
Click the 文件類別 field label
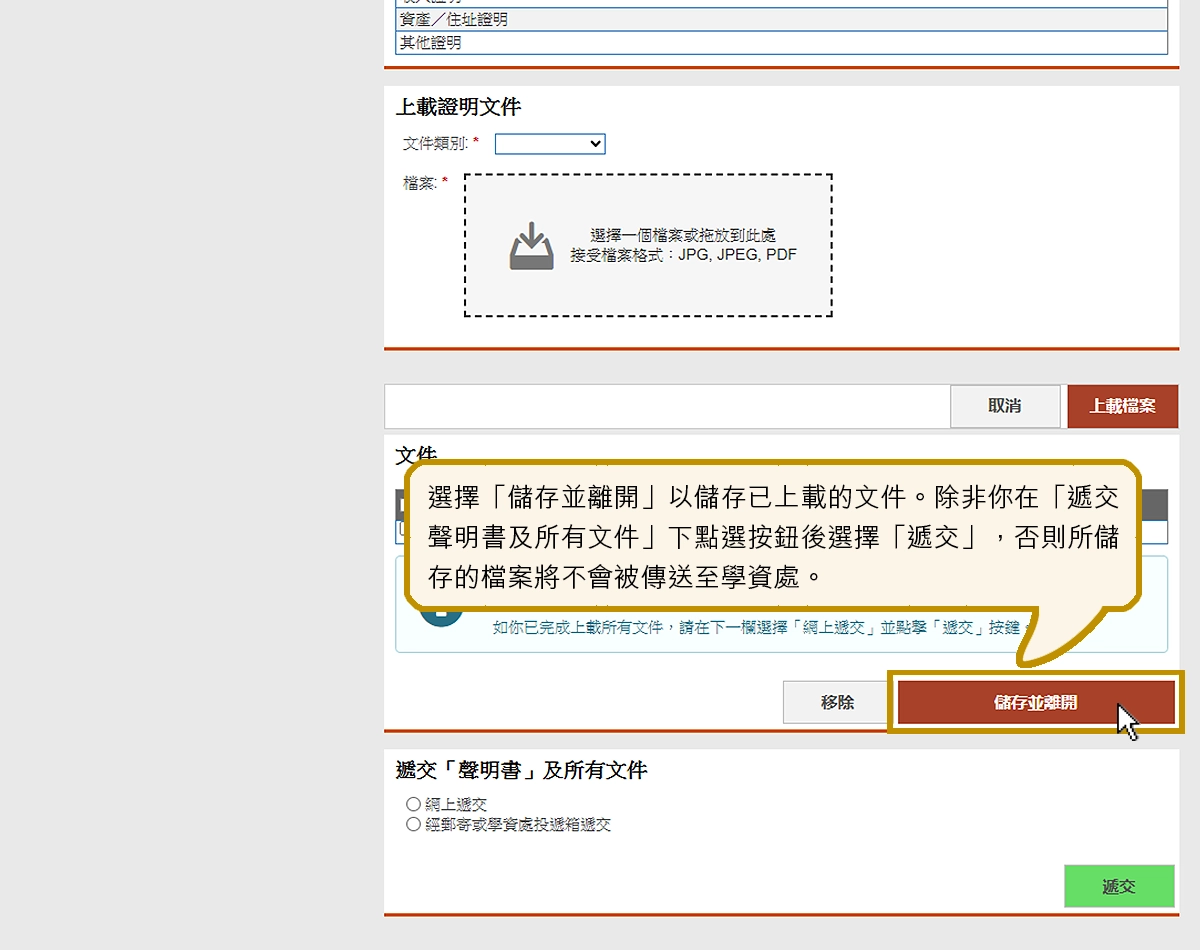435,144
